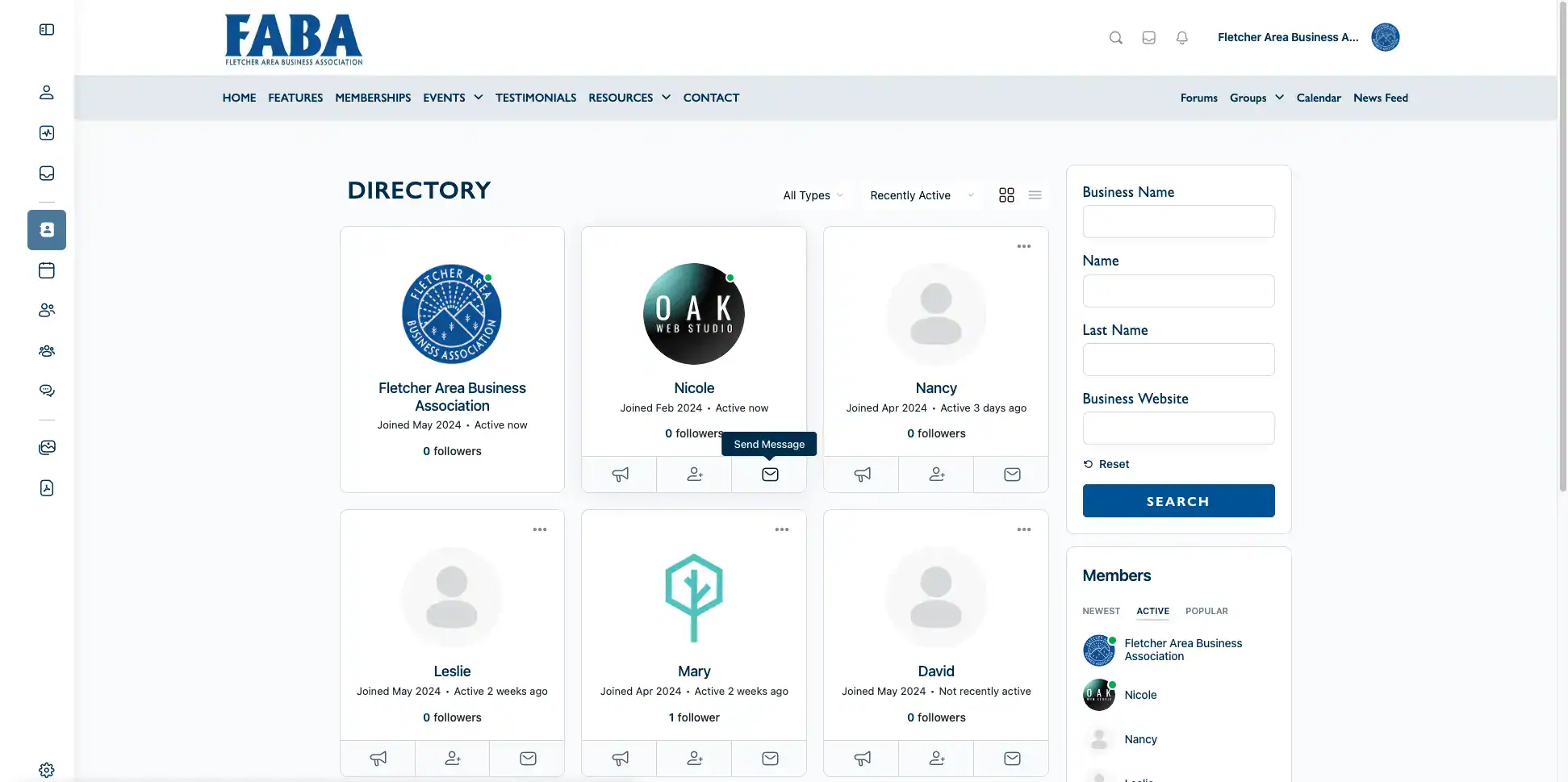Open the activity icon in left sidebar
Image resolution: width=1568 pixels, height=782 pixels.
tap(47, 133)
